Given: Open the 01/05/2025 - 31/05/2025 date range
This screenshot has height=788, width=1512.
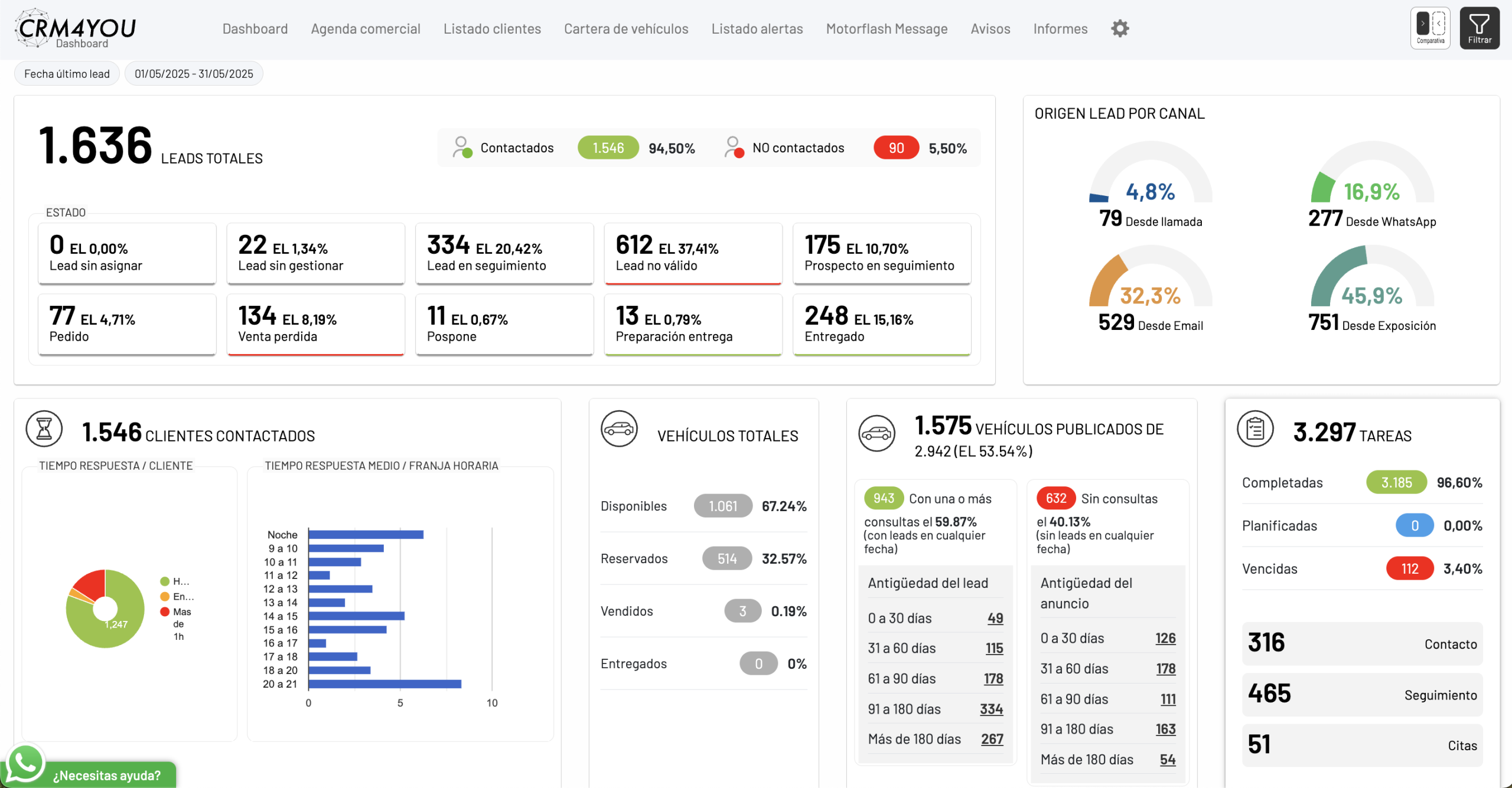Looking at the screenshot, I should 194,74.
